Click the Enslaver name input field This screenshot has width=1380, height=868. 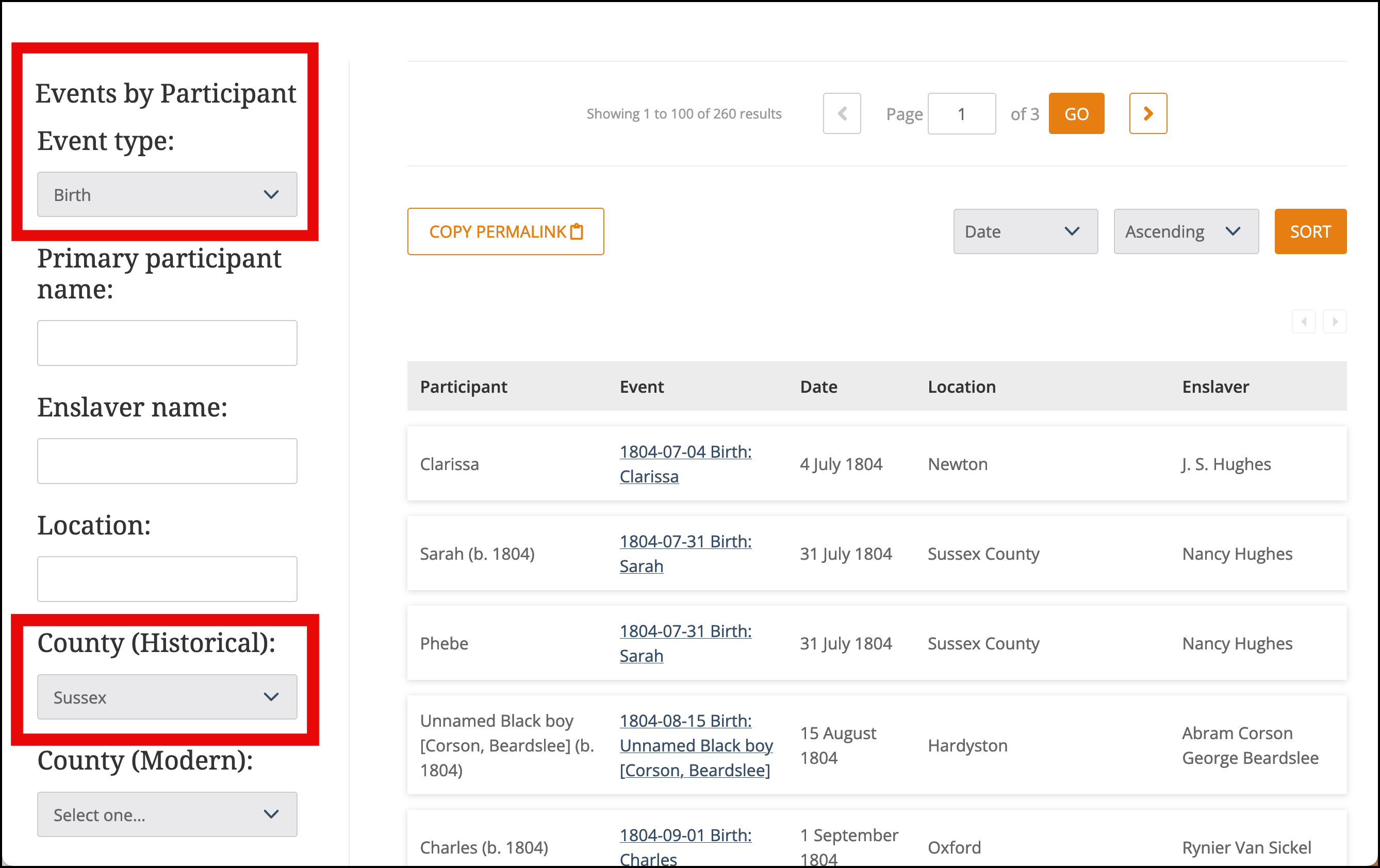pos(167,461)
